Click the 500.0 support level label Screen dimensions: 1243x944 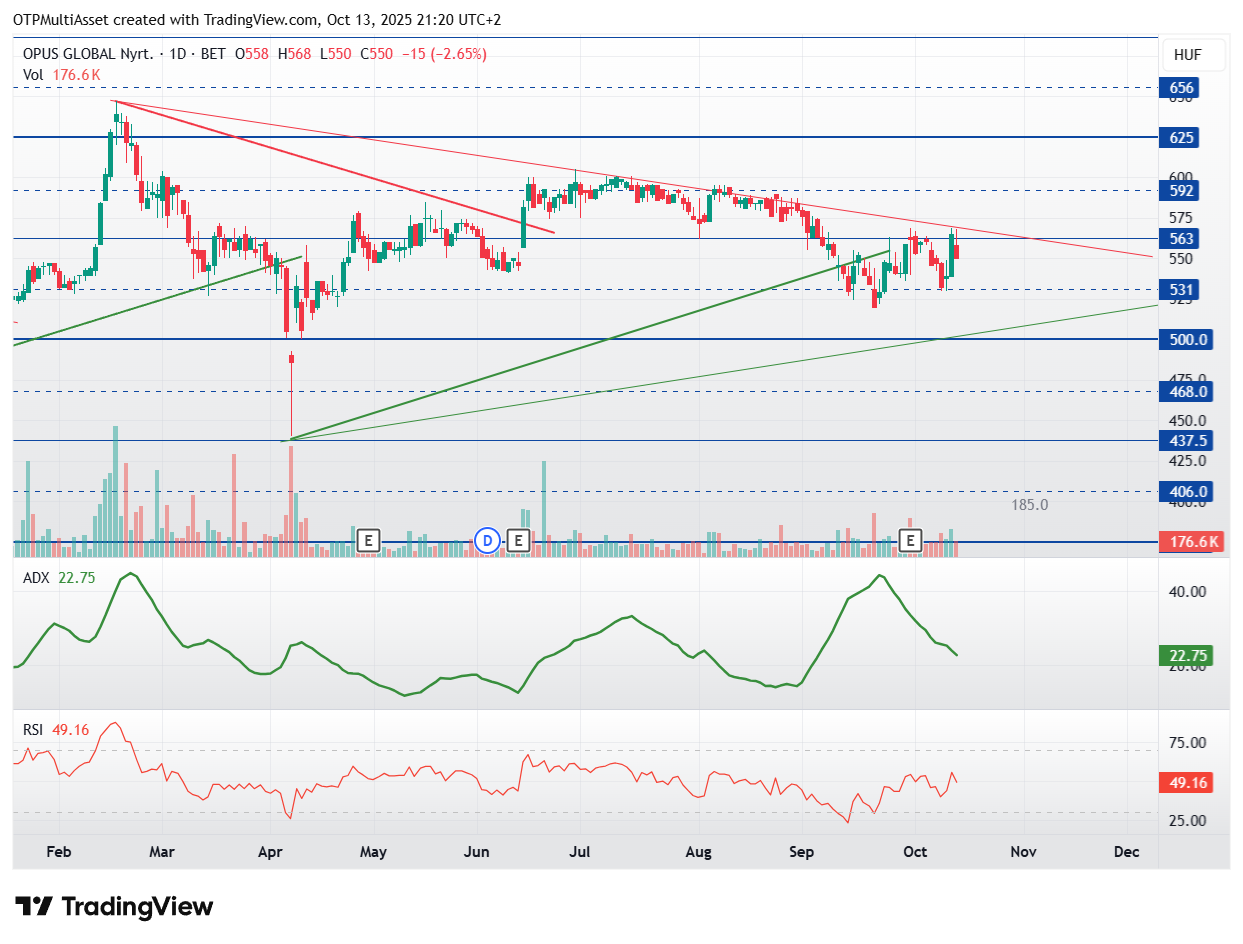click(1188, 340)
